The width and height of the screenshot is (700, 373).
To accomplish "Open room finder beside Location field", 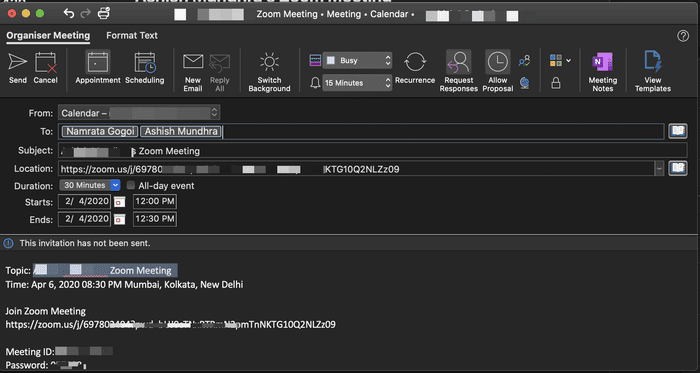I will click(678, 168).
